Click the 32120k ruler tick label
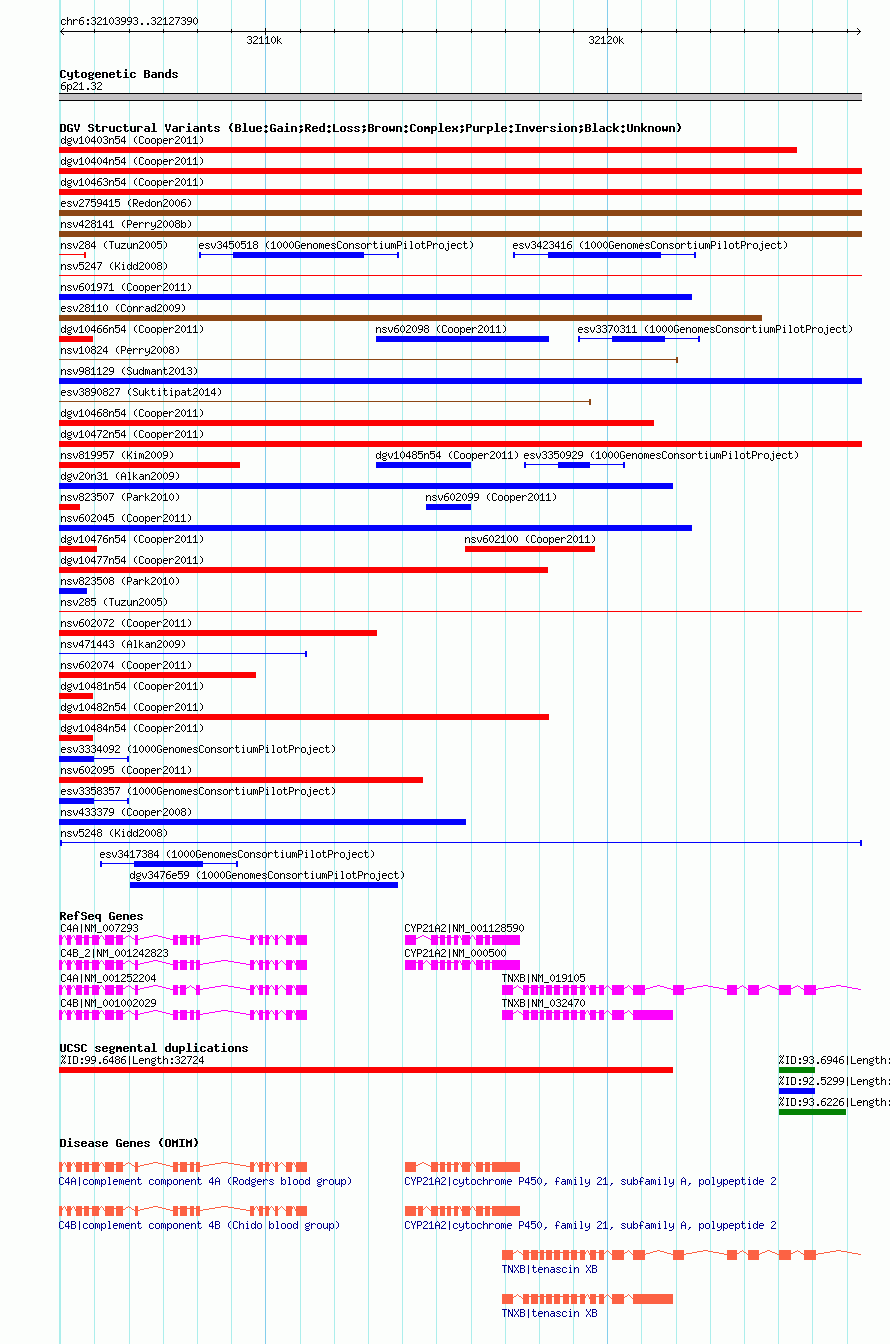Image resolution: width=890 pixels, height=1344 pixels. [606, 40]
